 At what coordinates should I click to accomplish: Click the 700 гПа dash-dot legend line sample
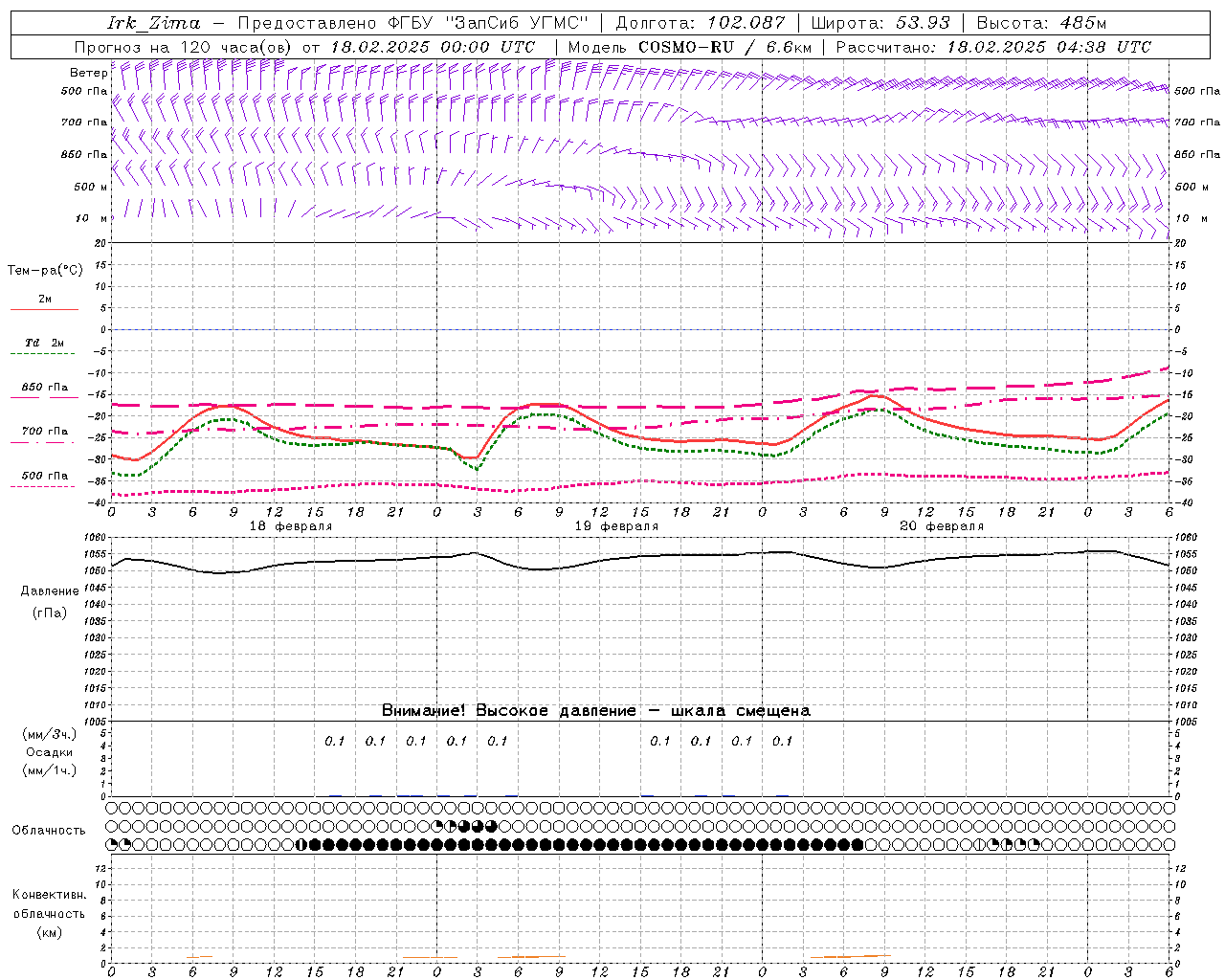pyautogui.click(x=43, y=442)
